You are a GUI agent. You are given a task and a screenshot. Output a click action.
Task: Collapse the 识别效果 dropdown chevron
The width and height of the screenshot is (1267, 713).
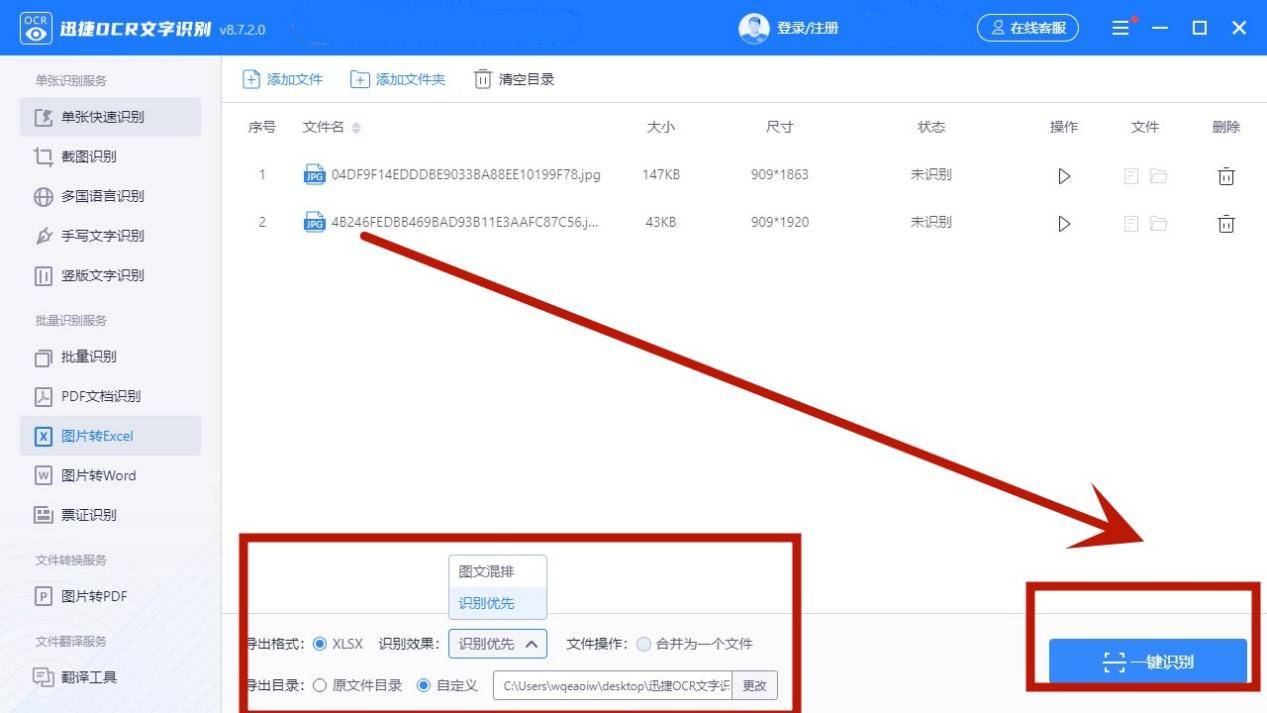pos(532,644)
